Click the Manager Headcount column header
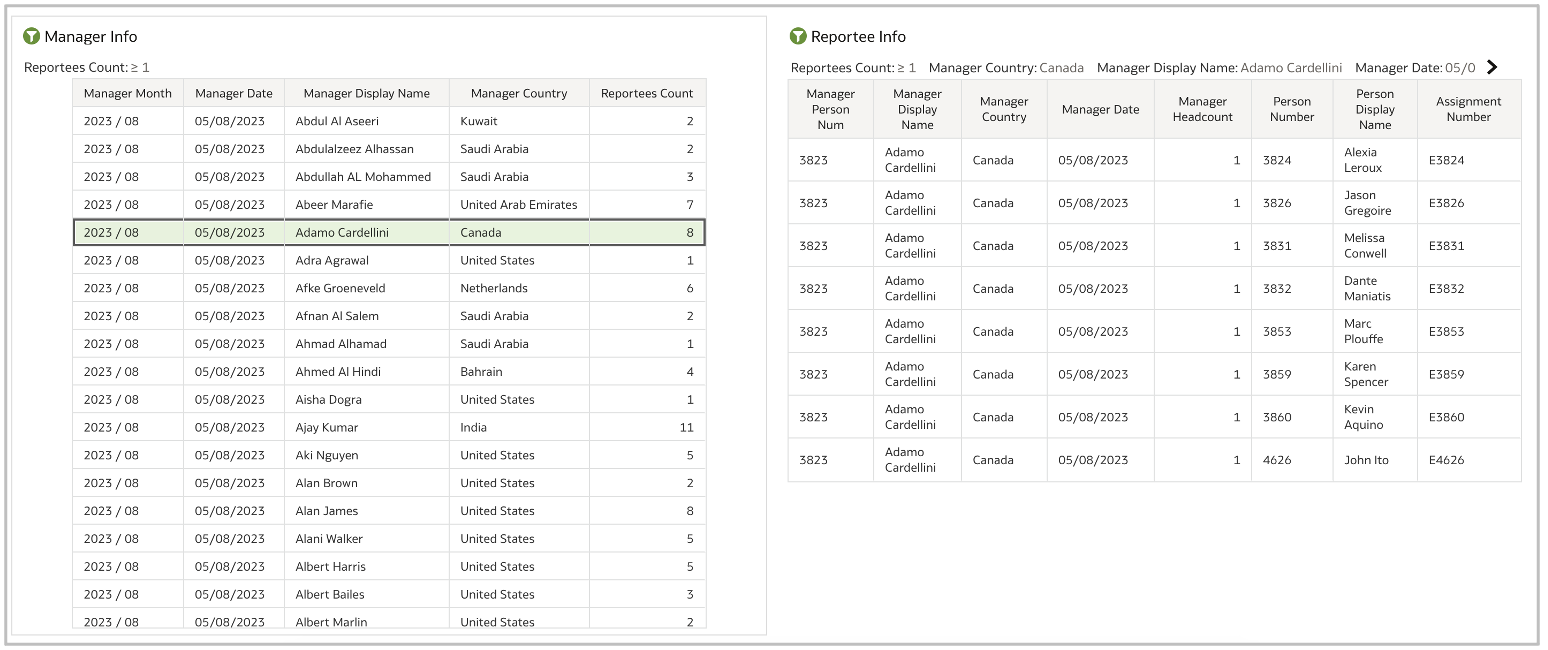 pos(1202,108)
